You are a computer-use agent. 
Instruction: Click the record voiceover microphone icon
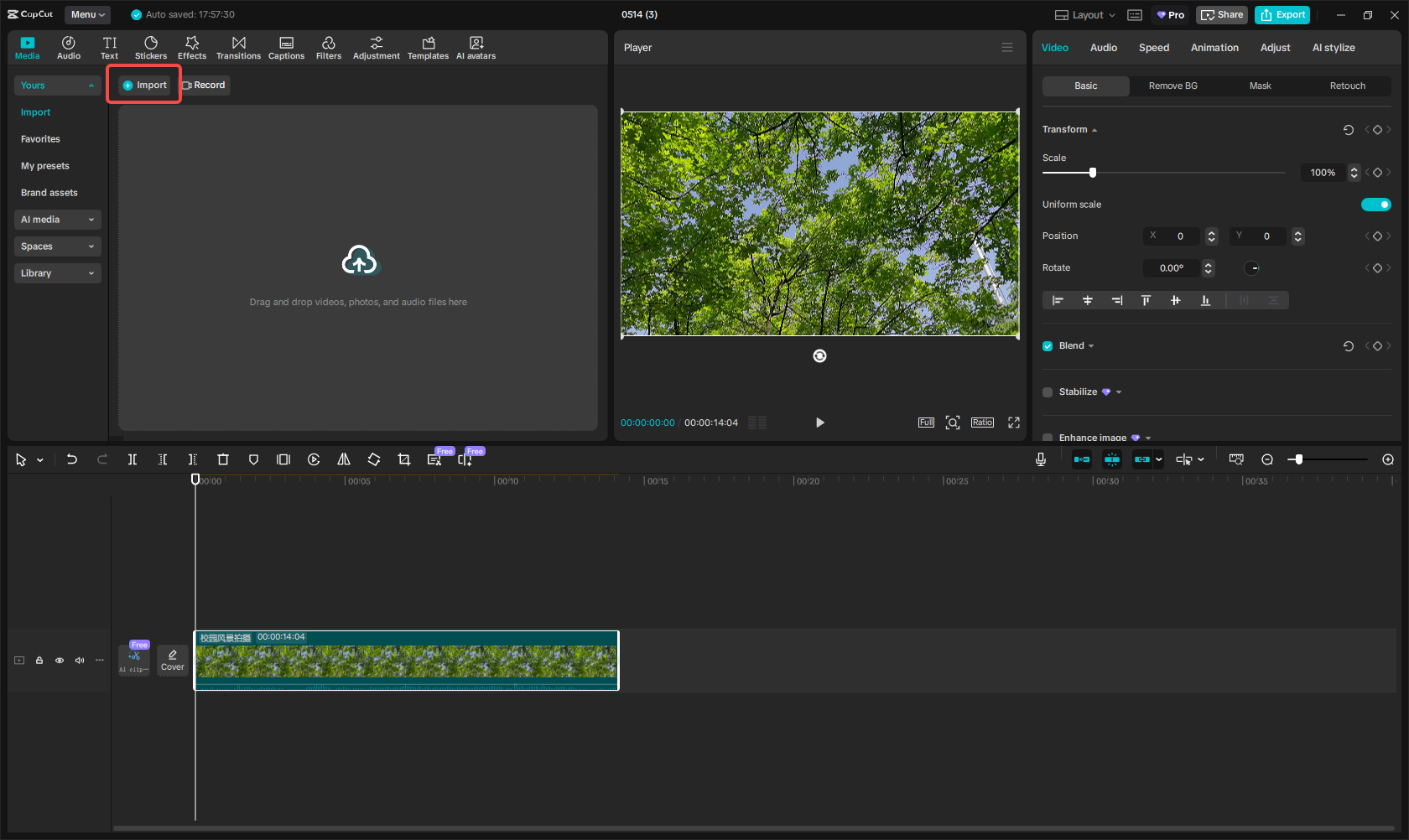(x=1040, y=459)
